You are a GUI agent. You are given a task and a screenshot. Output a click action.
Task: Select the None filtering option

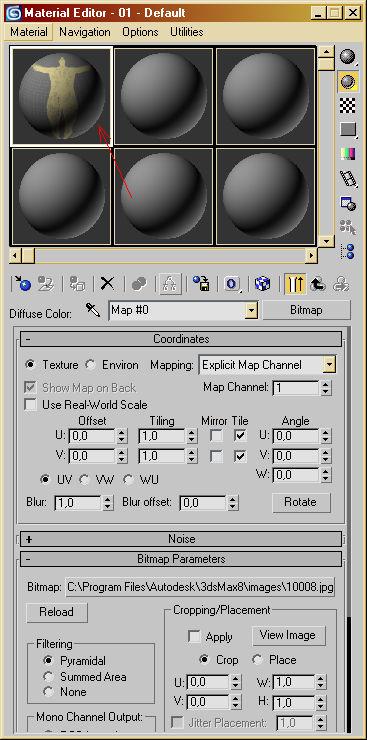click(x=48, y=692)
